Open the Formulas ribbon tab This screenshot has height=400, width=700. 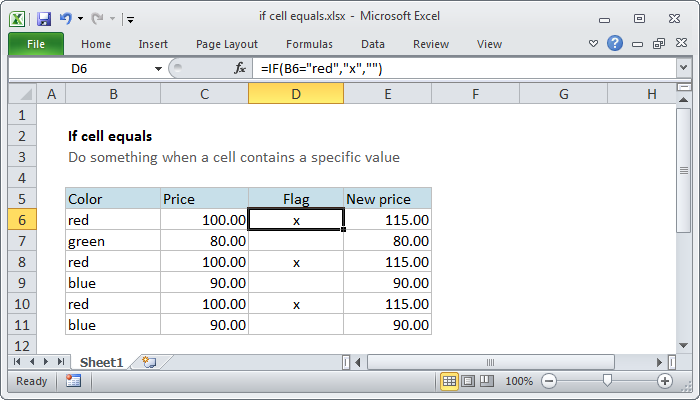309,44
